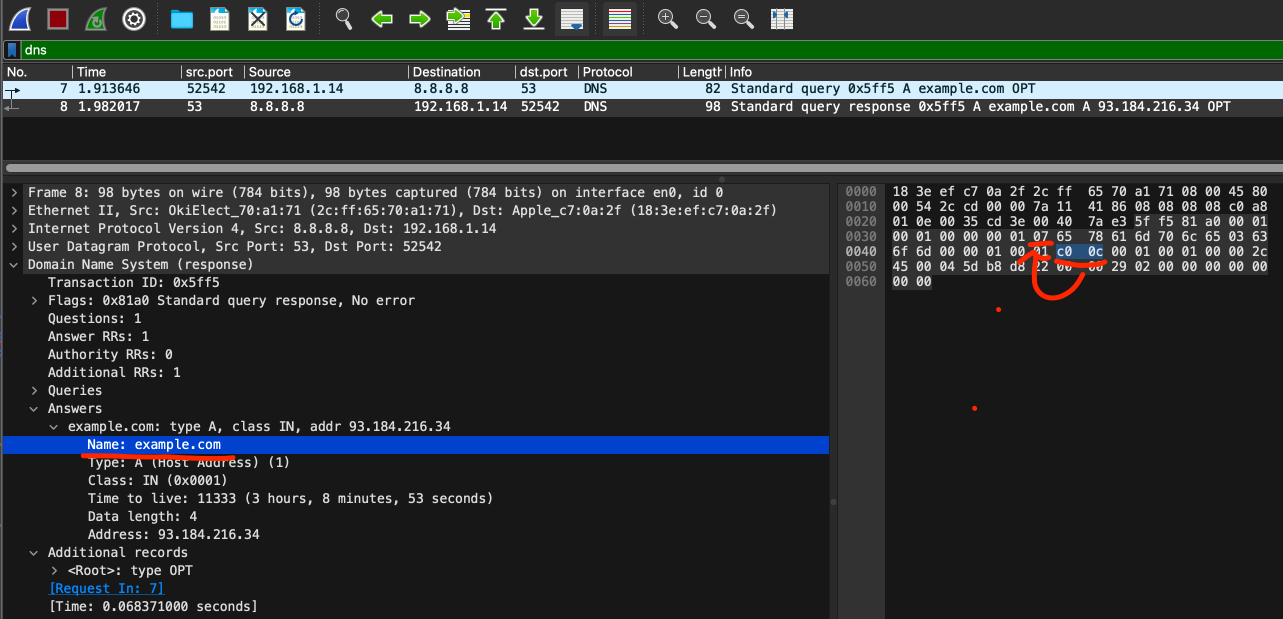The width and height of the screenshot is (1283, 619).
Task: Select packet 7, the standard DNS query
Action: (x=641, y=89)
